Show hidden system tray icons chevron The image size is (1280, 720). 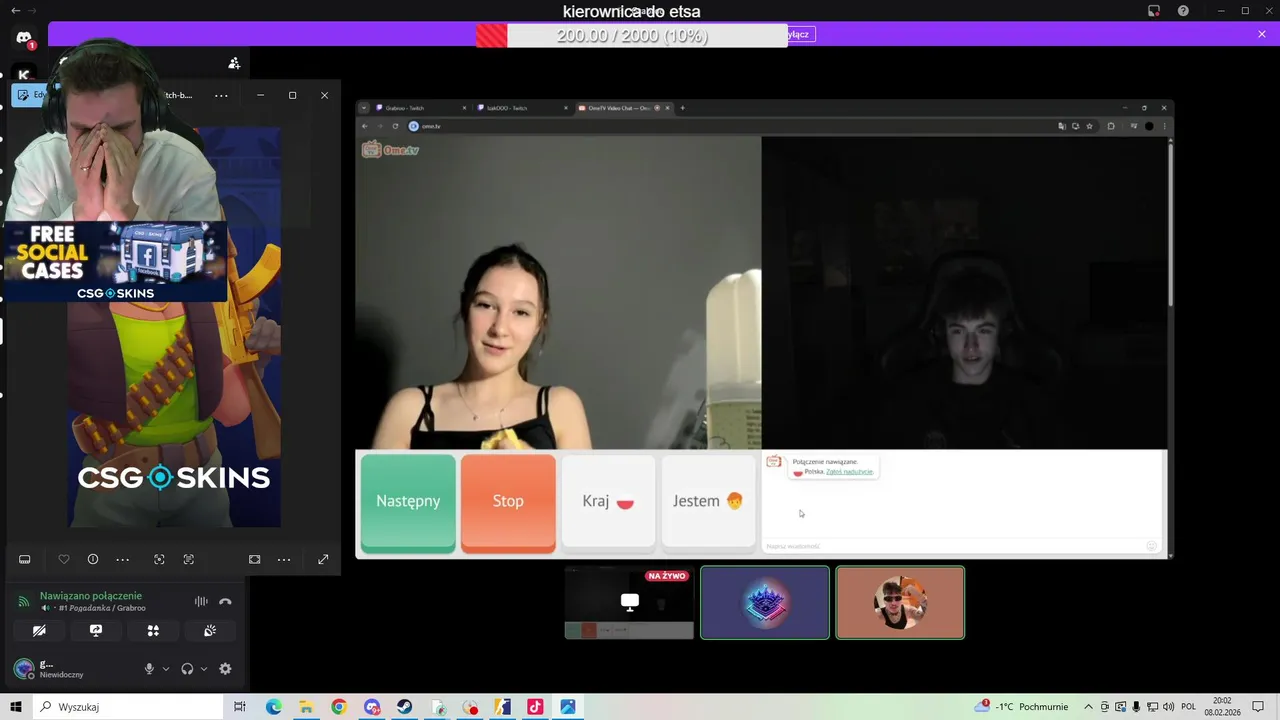pyautogui.click(x=1089, y=707)
